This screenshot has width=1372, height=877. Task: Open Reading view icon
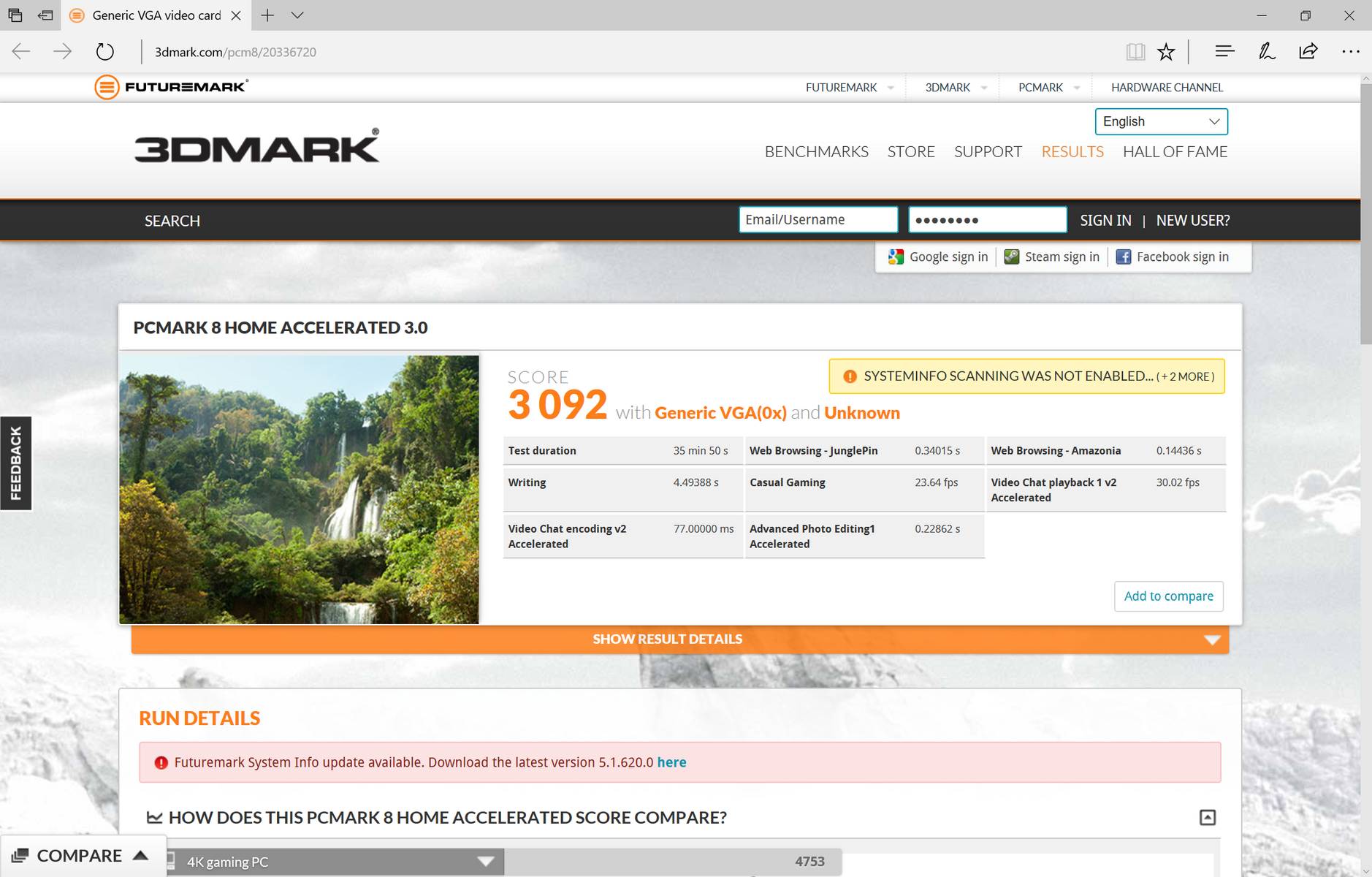(x=1135, y=51)
